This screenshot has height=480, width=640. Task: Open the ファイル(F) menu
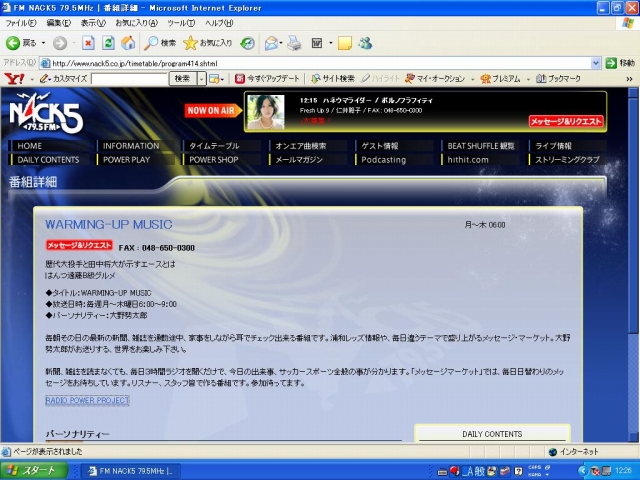(21, 23)
